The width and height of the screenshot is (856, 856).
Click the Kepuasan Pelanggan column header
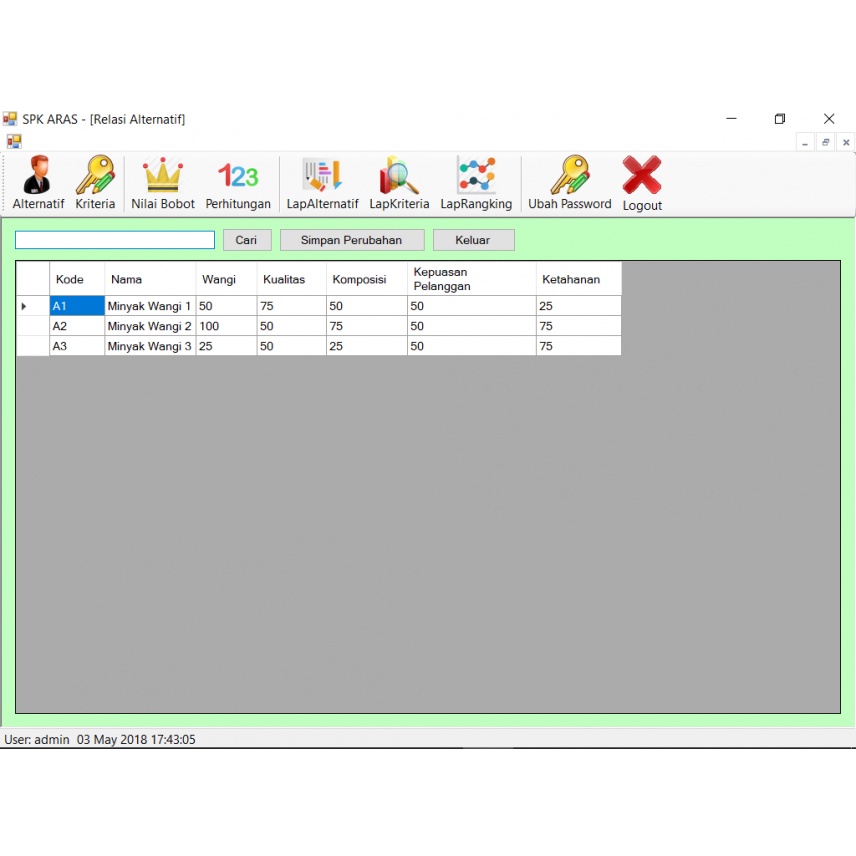[x=472, y=279]
